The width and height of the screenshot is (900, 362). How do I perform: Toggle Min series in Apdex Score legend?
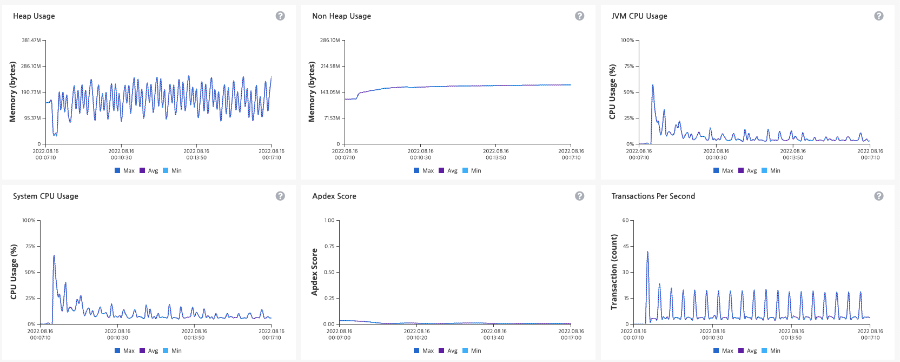(472, 351)
